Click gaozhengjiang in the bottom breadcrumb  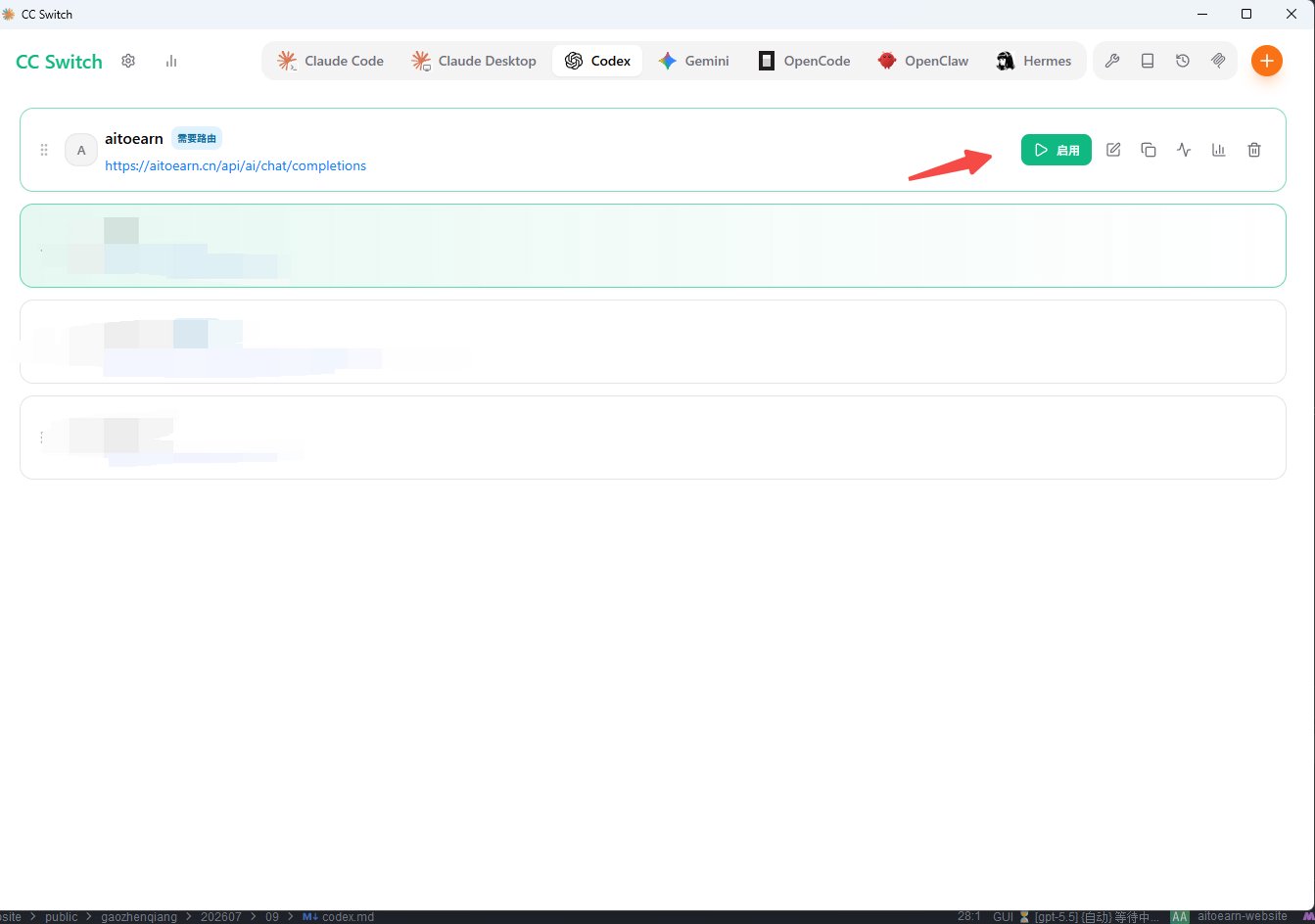coord(139,917)
